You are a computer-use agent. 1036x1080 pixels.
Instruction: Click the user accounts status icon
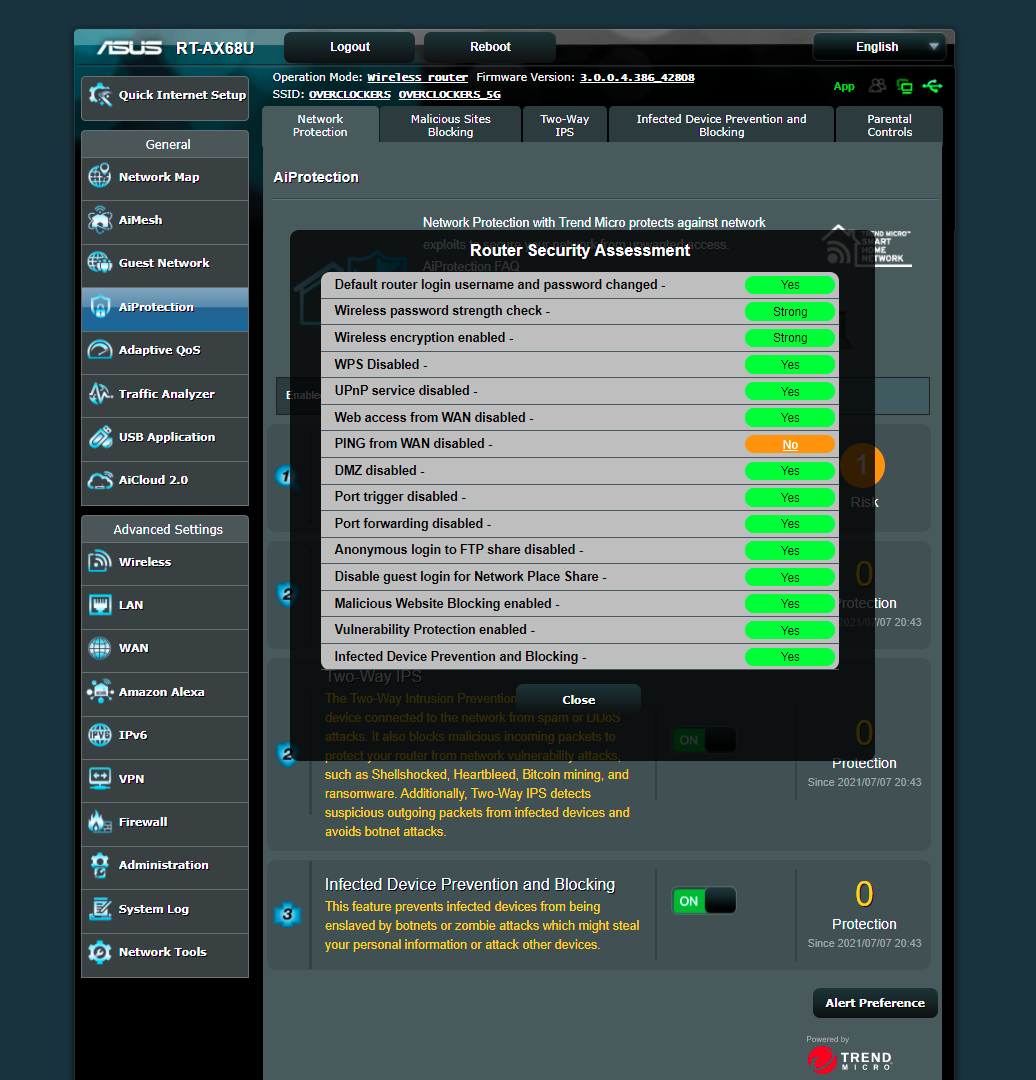pyautogui.click(x=878, y=85)
